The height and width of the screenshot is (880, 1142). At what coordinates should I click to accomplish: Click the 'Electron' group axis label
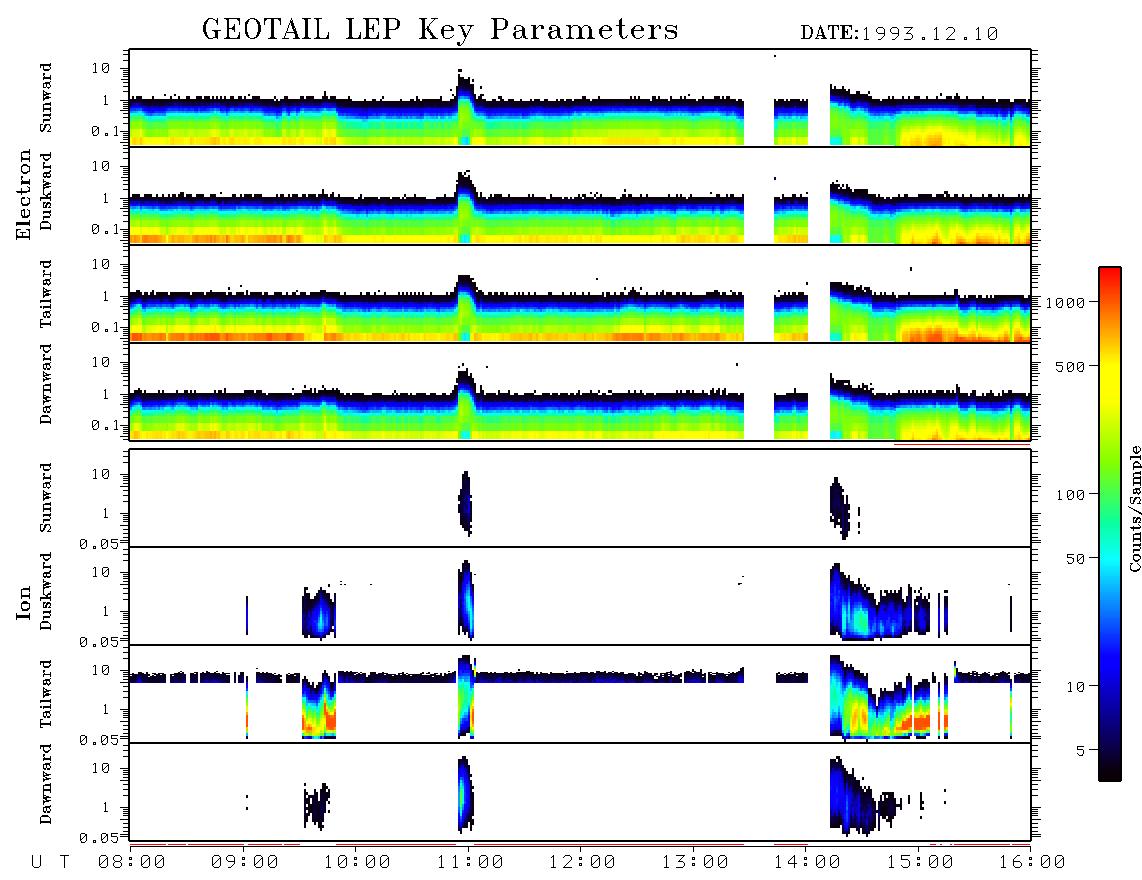click(24, 194)
